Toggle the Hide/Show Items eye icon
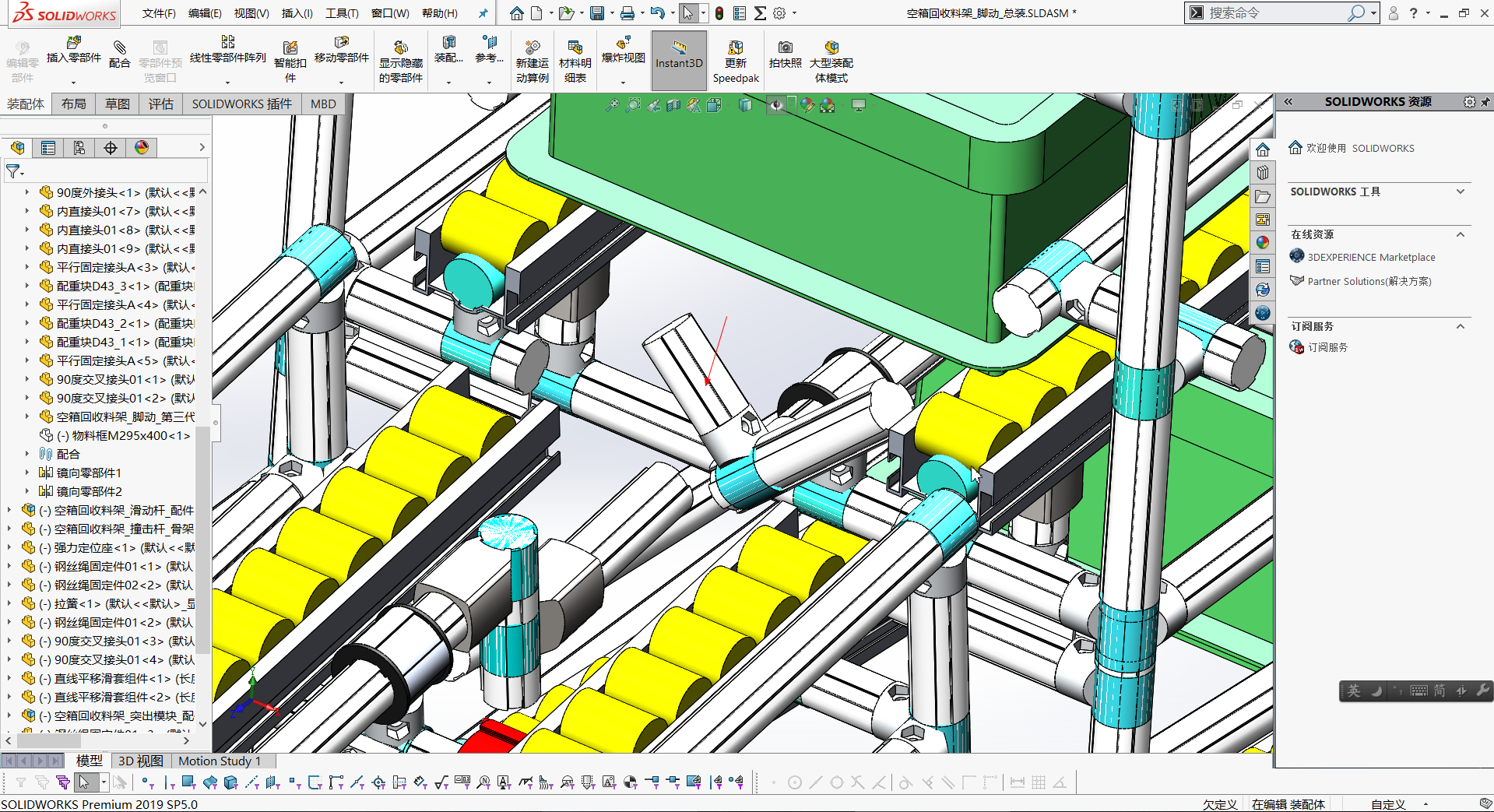1494x812 pixels. point(776,104)
